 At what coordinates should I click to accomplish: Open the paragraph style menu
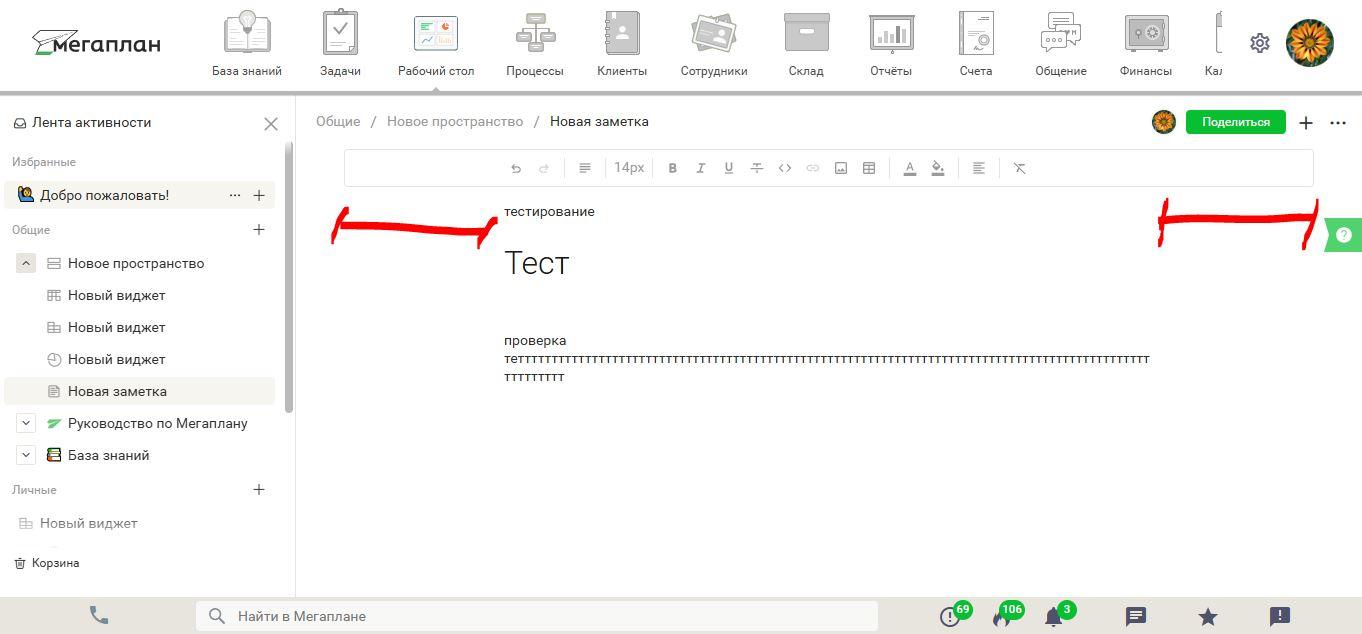pos(585,168)
